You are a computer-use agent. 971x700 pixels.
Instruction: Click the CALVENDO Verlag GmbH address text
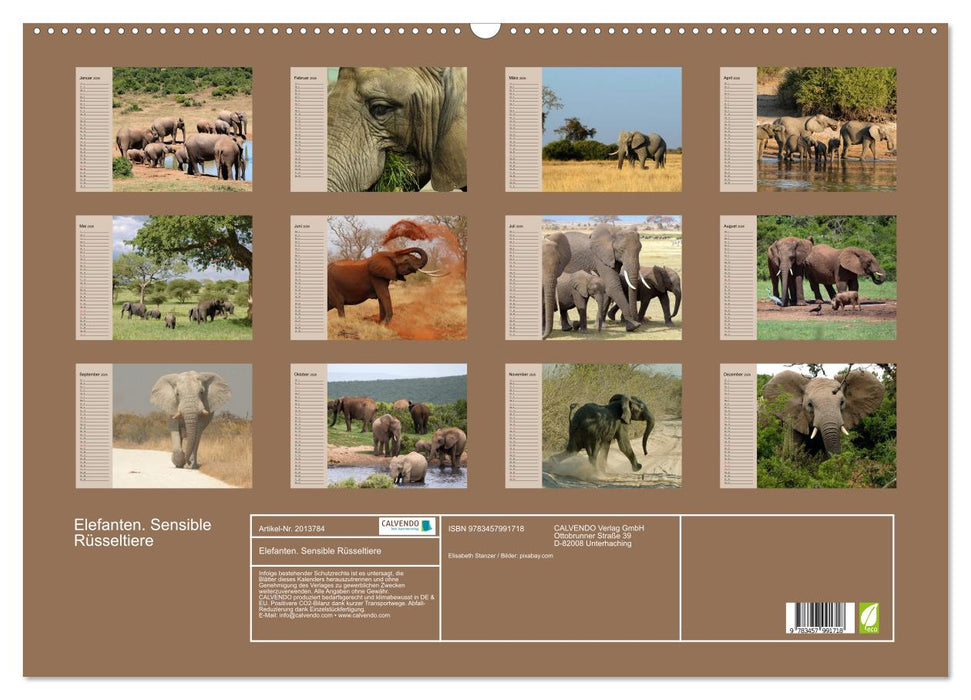599,535
